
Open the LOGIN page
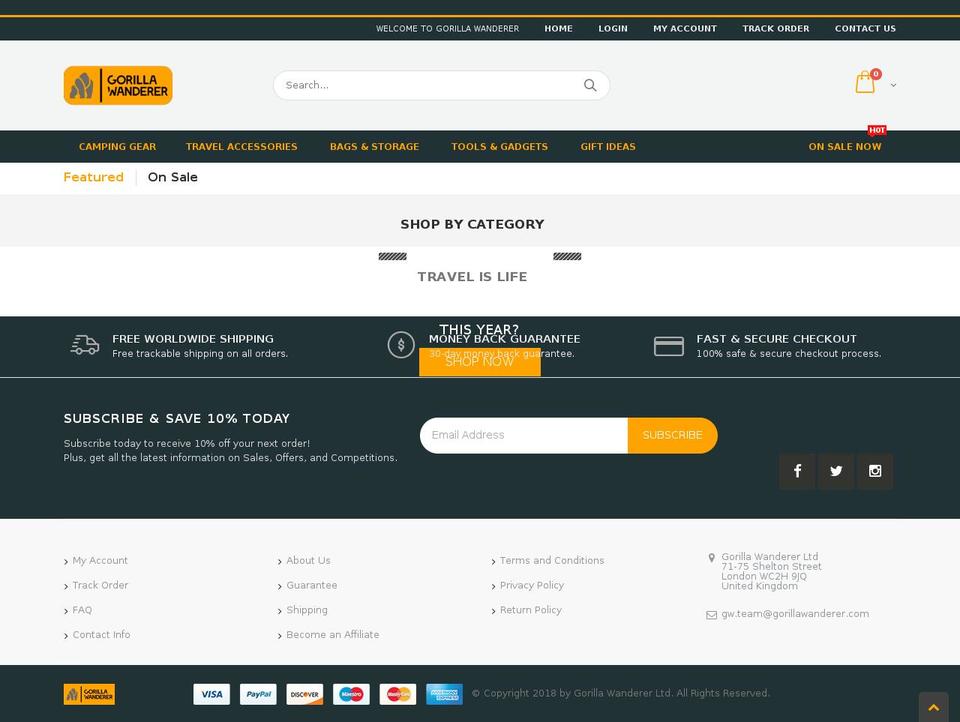[x=613, y=28]
